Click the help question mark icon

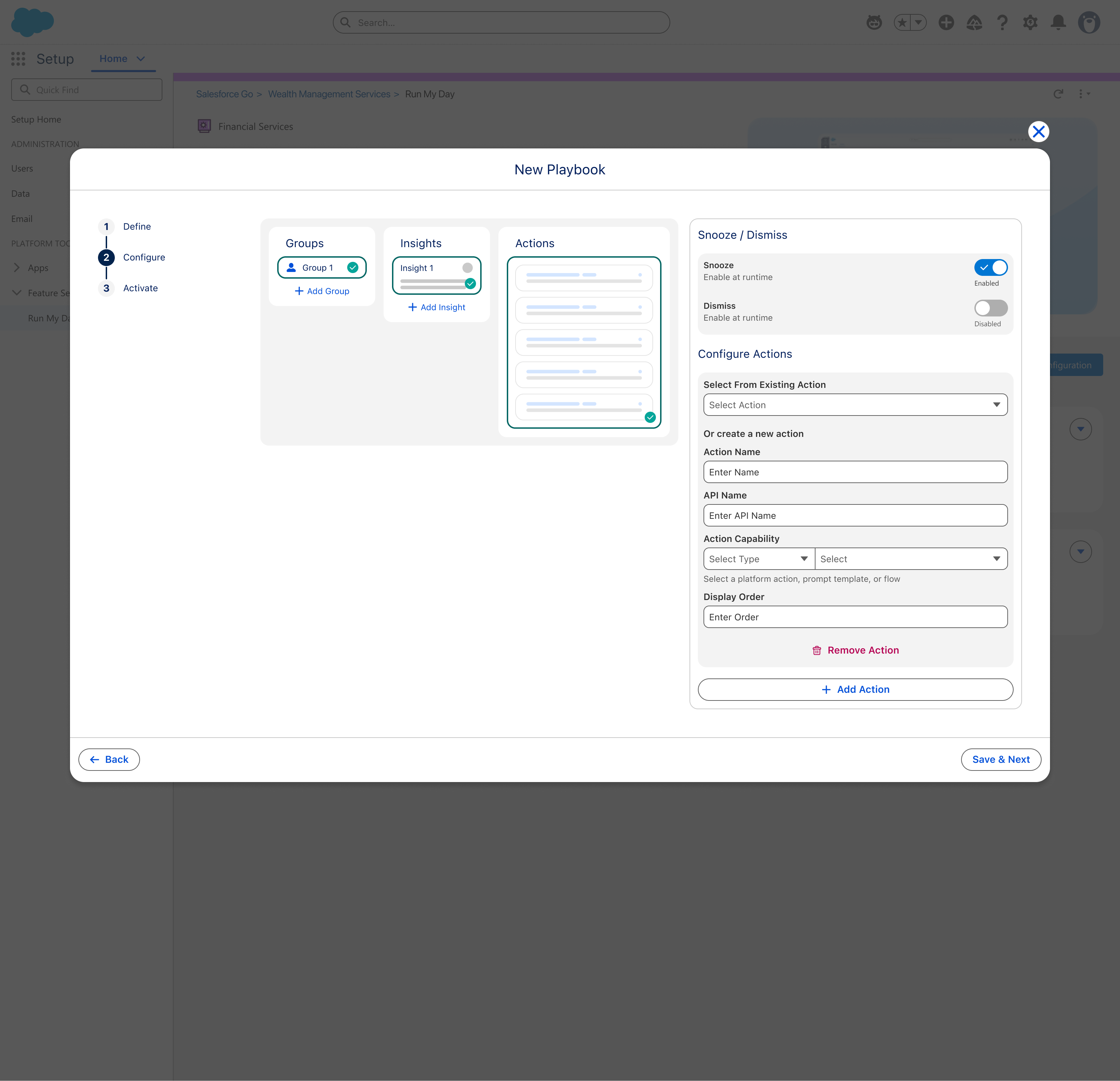1002,22
